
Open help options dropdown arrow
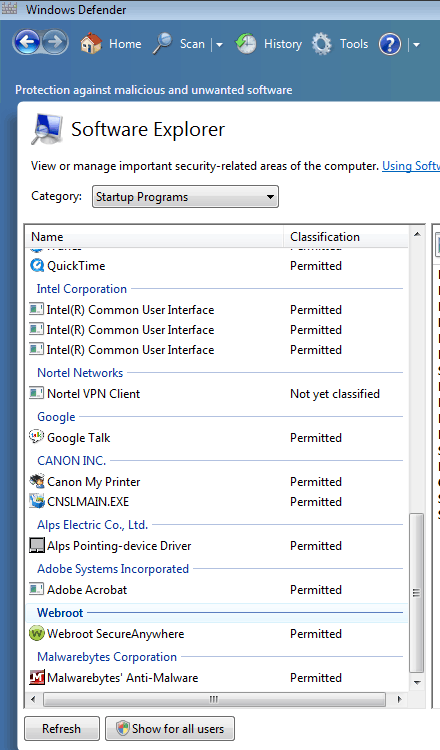(x=416, y=45)
